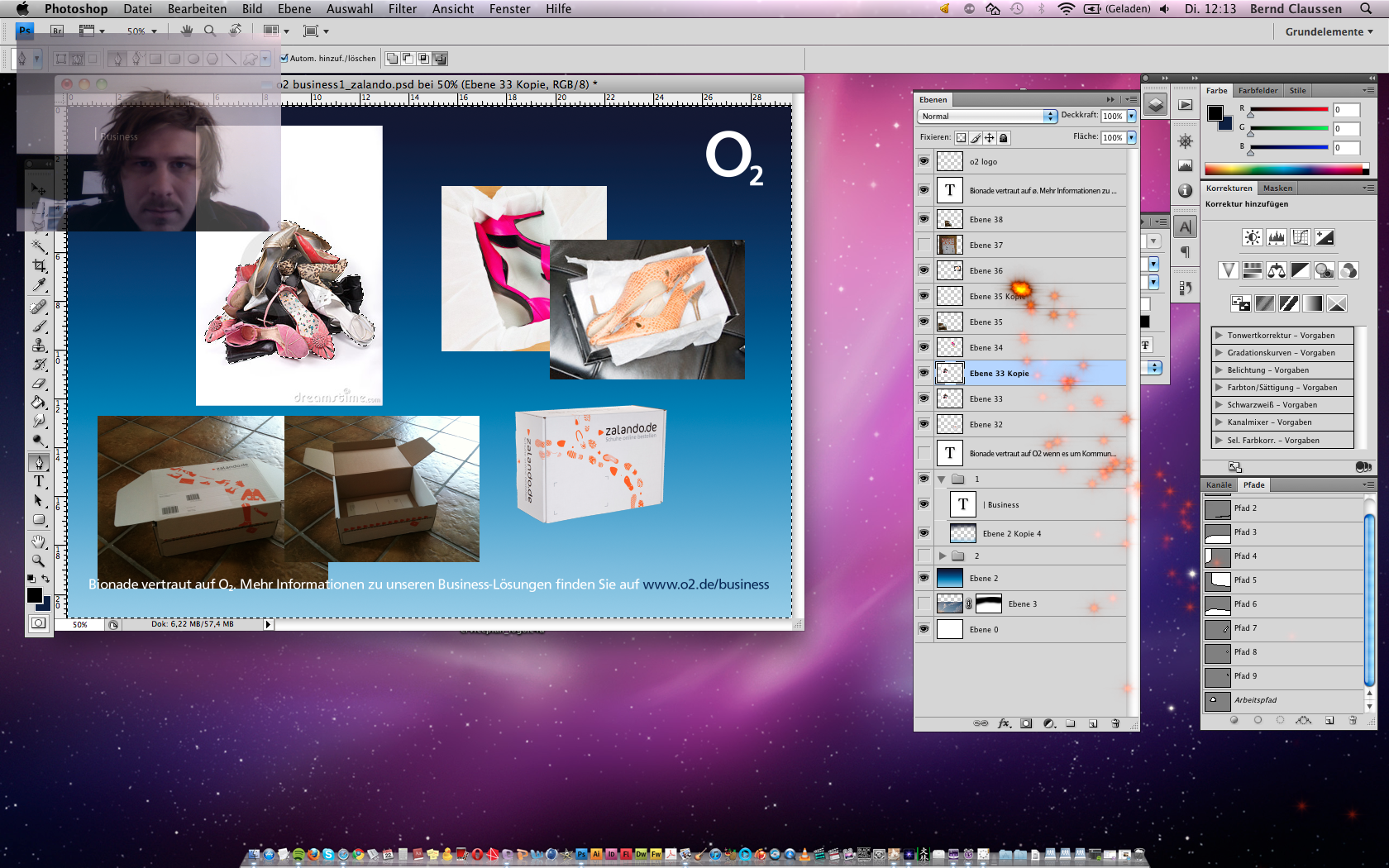This screenshot has width=1389, height=868.
Task: Select the Eraser tool in the toolbox
Action: coord(39,384)
